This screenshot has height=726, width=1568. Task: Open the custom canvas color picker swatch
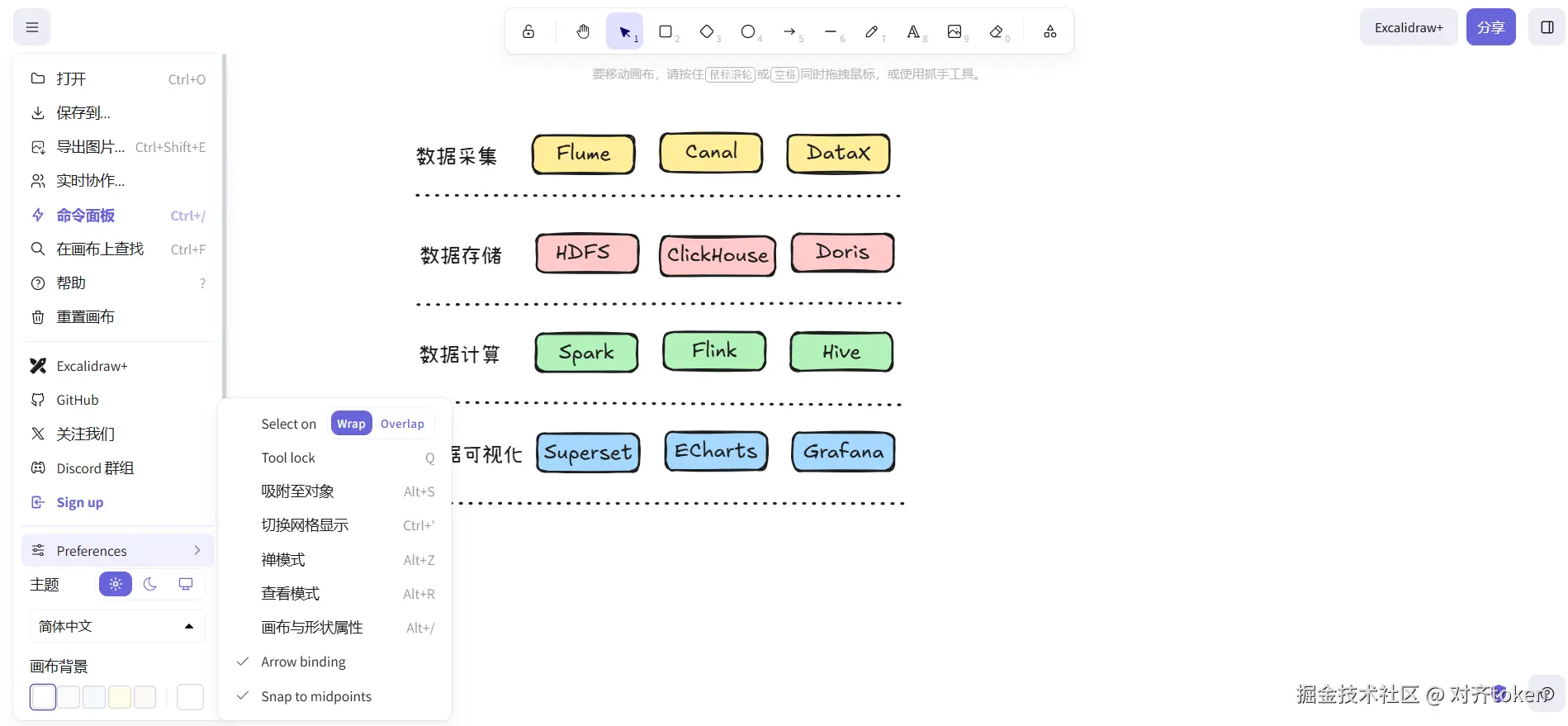click(190, 697)
